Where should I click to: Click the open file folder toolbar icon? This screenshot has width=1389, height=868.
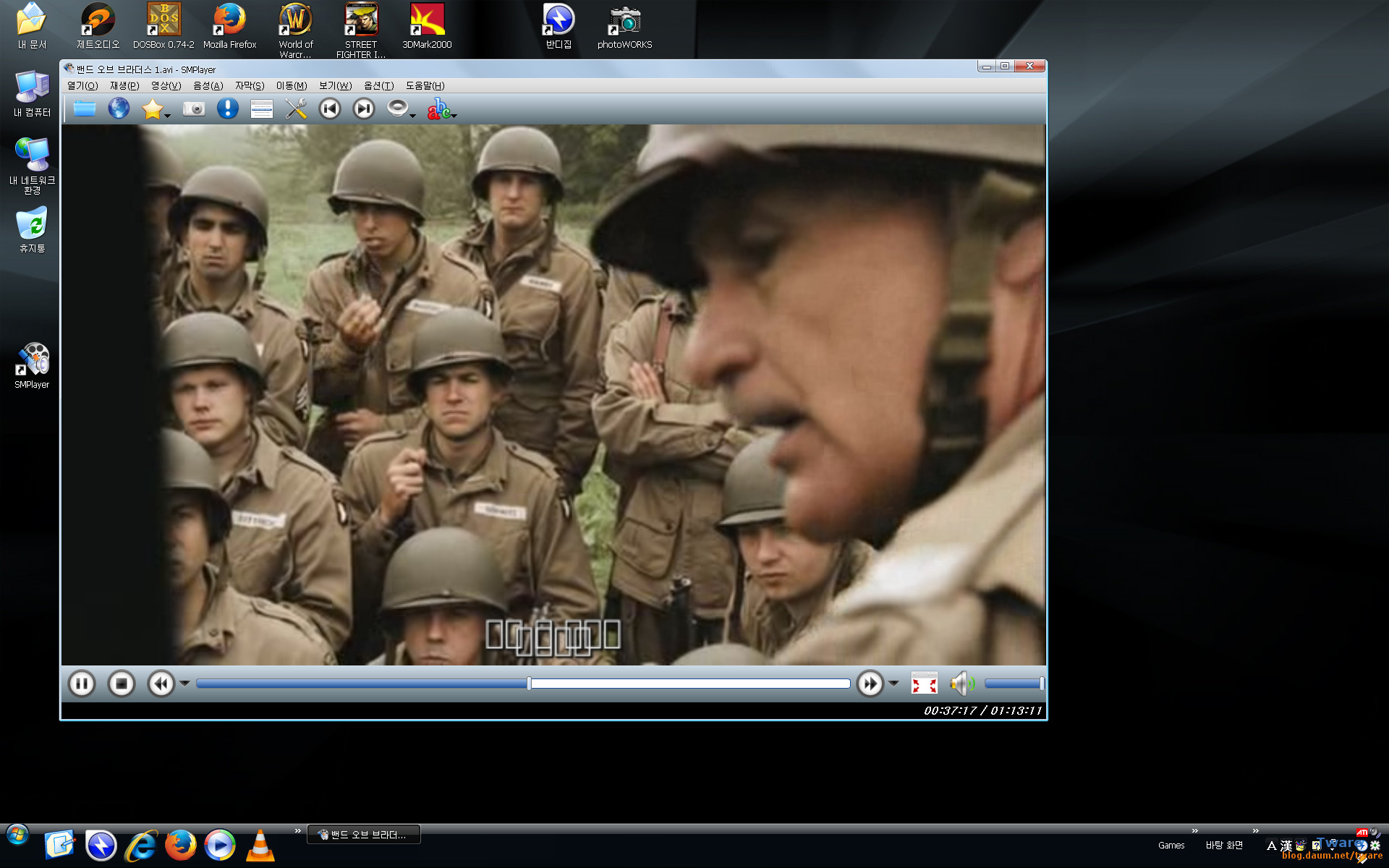point(84,109)
